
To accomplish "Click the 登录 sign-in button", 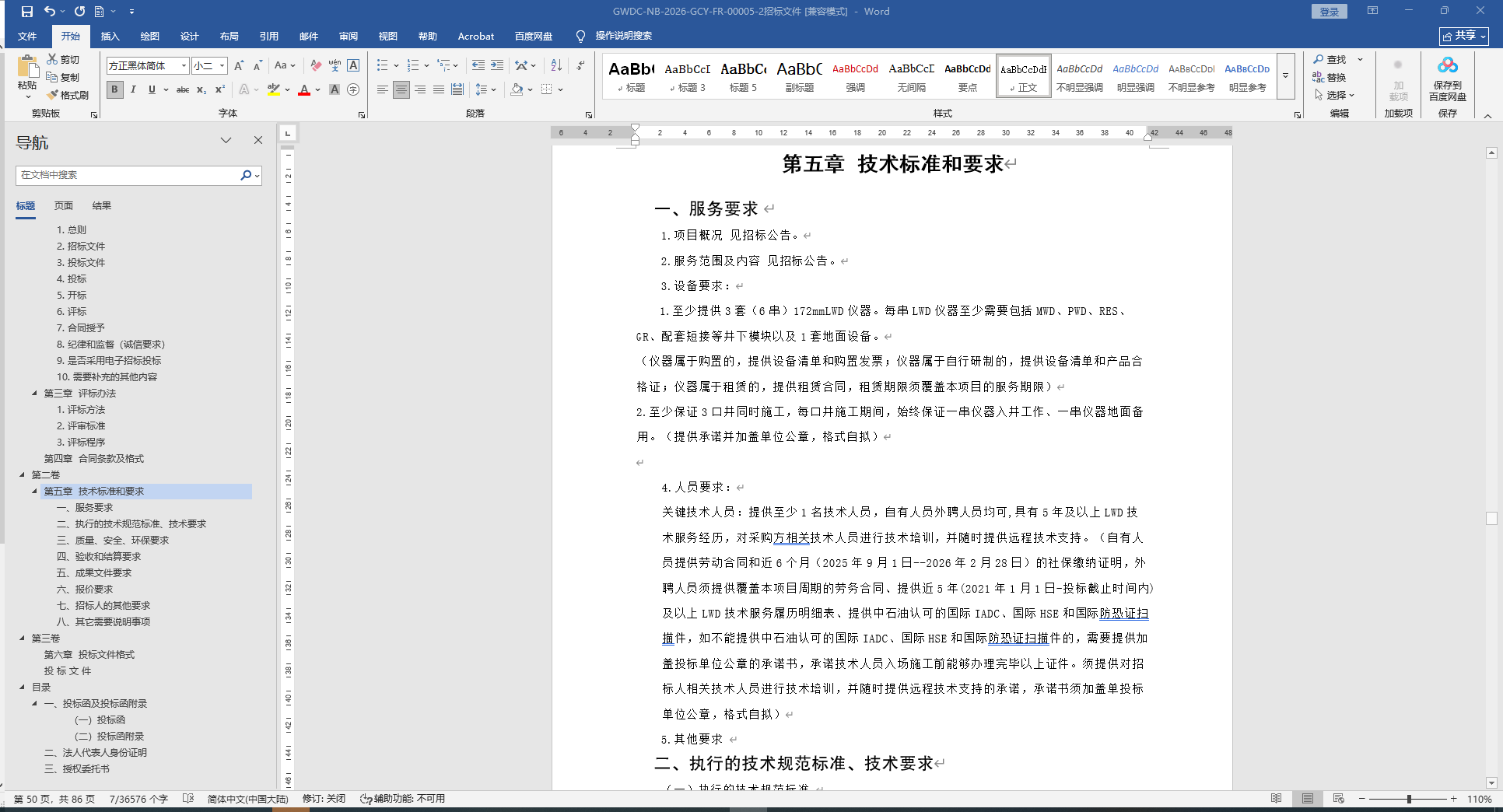I will [1329, 12].
